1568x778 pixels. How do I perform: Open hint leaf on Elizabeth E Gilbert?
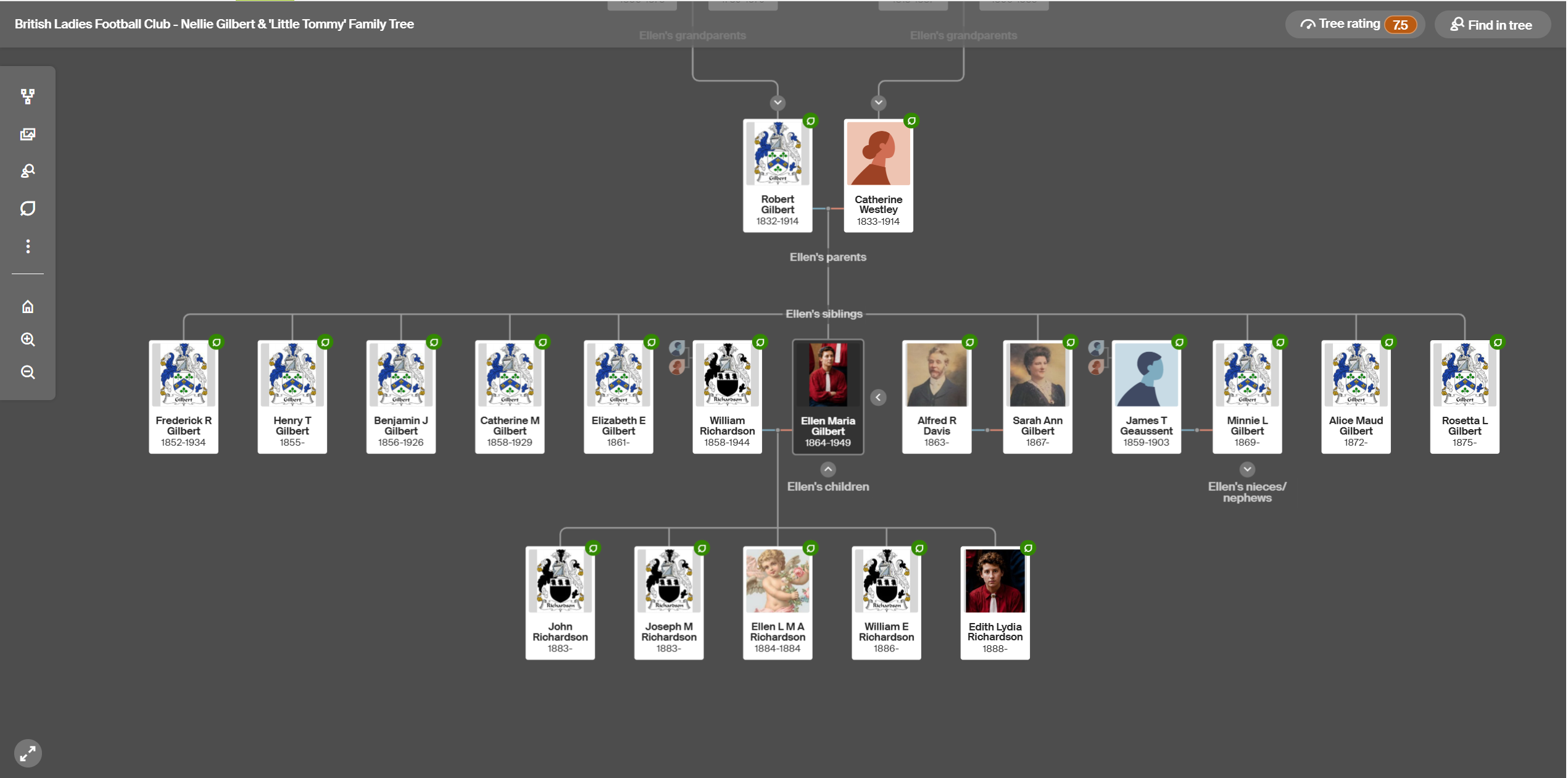click(x=652, y=342)
